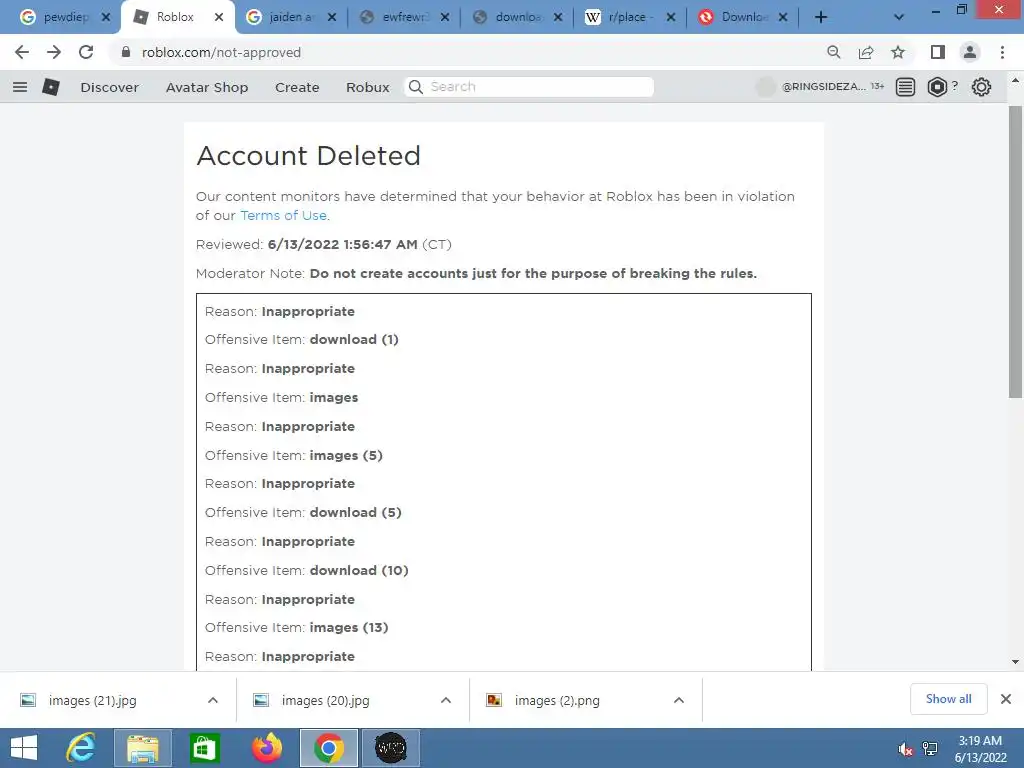Close the downloads bar
Screen dimensions: 1024x768
click(x=1006, y=699)
